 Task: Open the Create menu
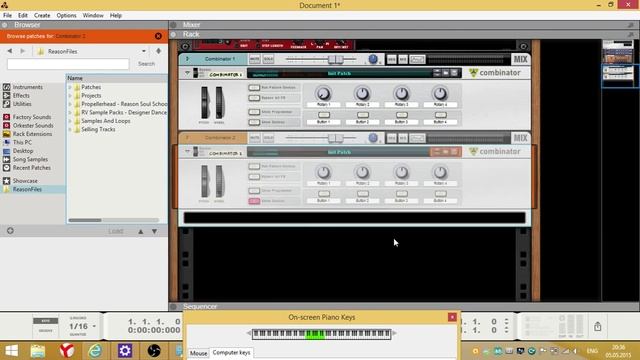point(42,16)
